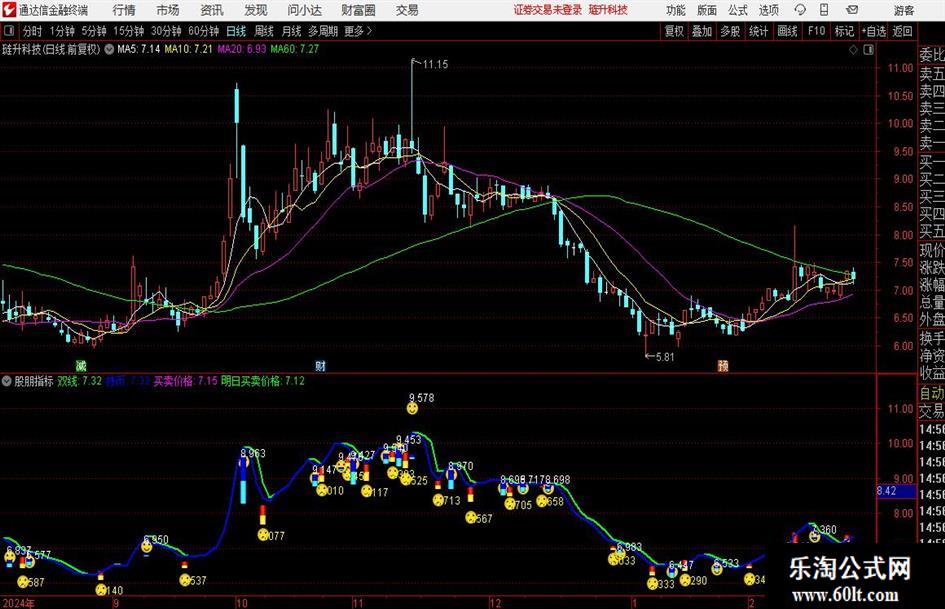945x609 pixels.
Task: Click the 多股 toolbar button
Action: [x=730, y=31]
